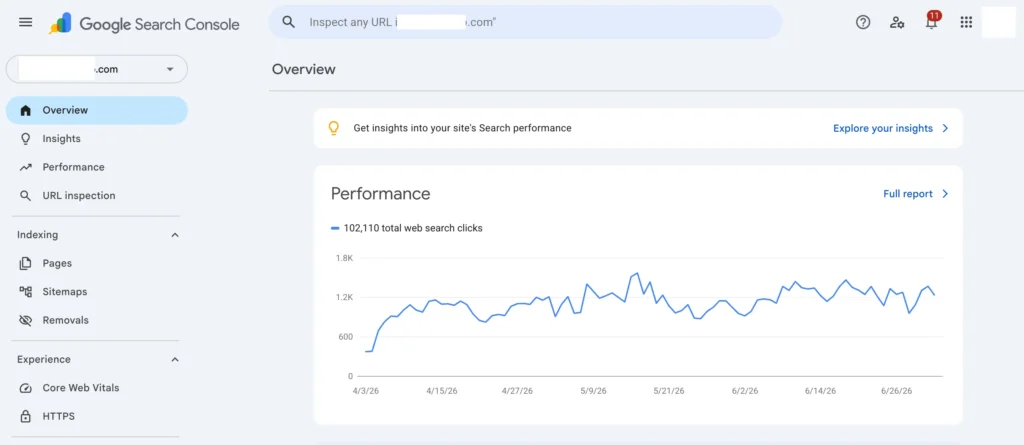Click the Insights lightbulb icon in sidebar
1024x445 pixels.
(x=25, y=139)
